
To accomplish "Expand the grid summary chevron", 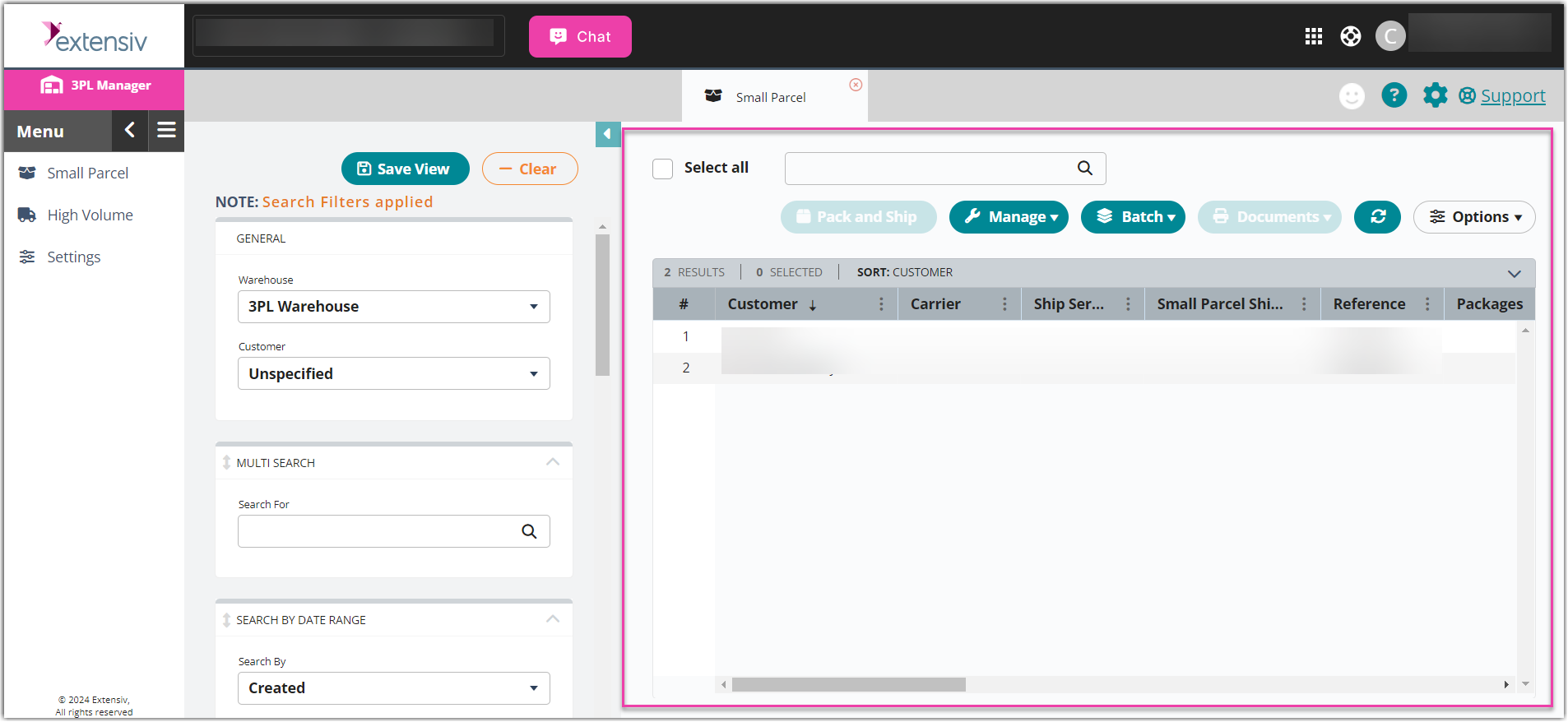I will pyautogui.click(x=1515, y=273).
